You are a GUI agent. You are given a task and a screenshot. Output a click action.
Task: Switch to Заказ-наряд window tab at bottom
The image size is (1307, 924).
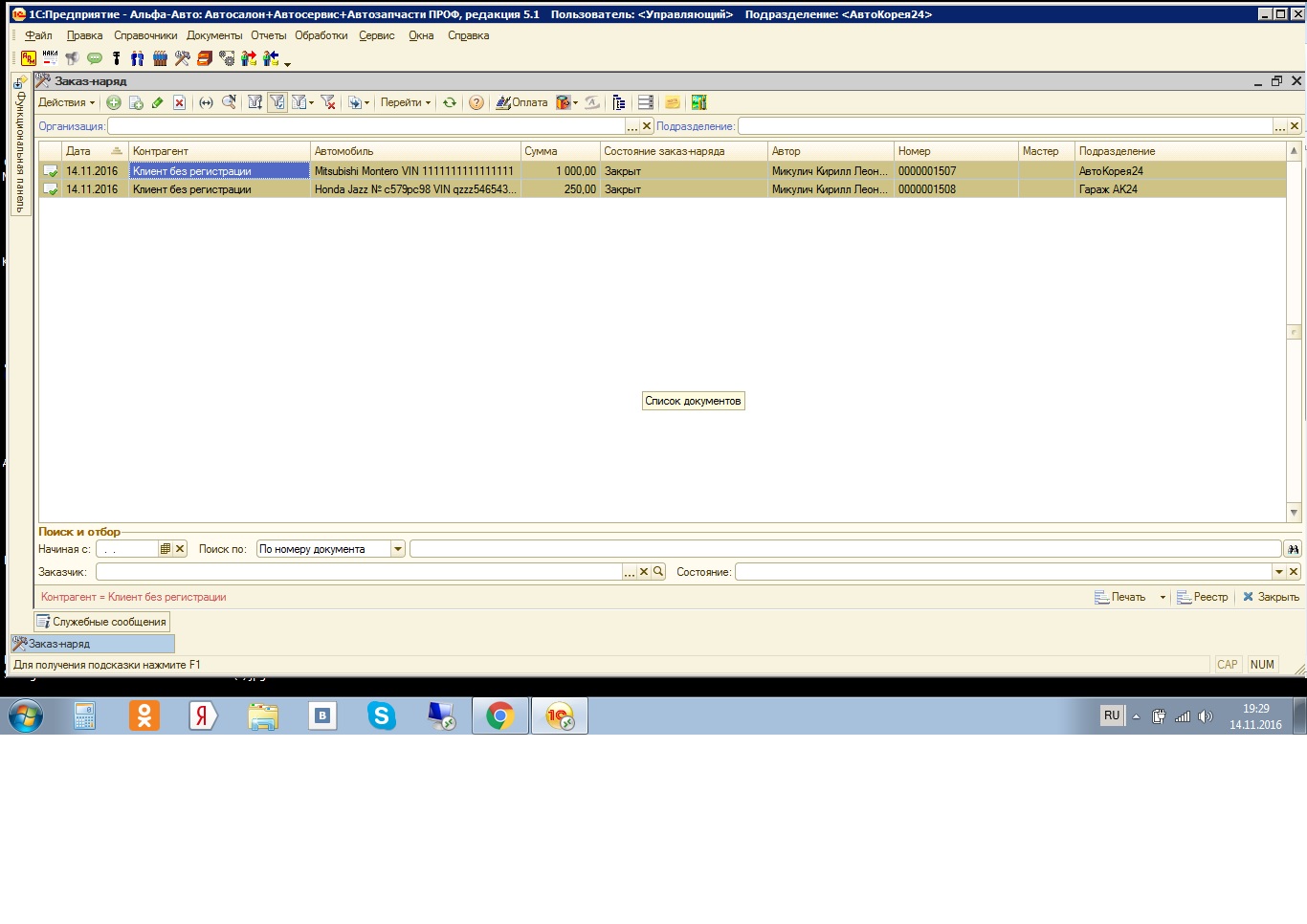(92, 644)
